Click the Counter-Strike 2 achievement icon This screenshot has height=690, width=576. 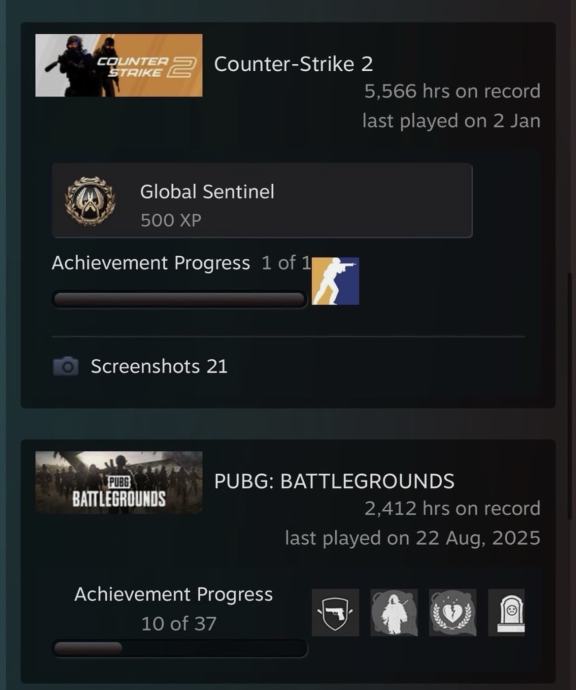tap(335, 281)
